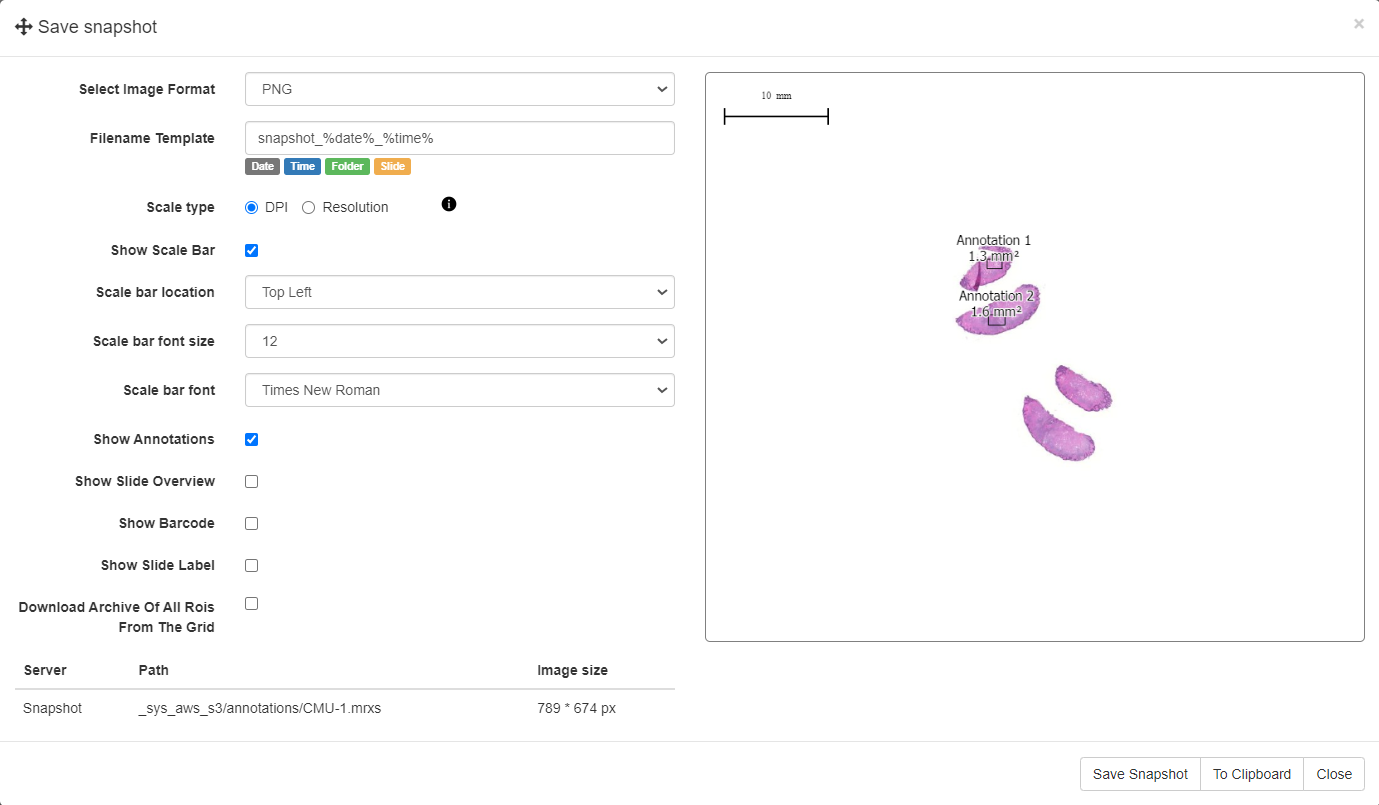Click the Filename Template text field
This screenshot has height=805, width=1379.
459,138
